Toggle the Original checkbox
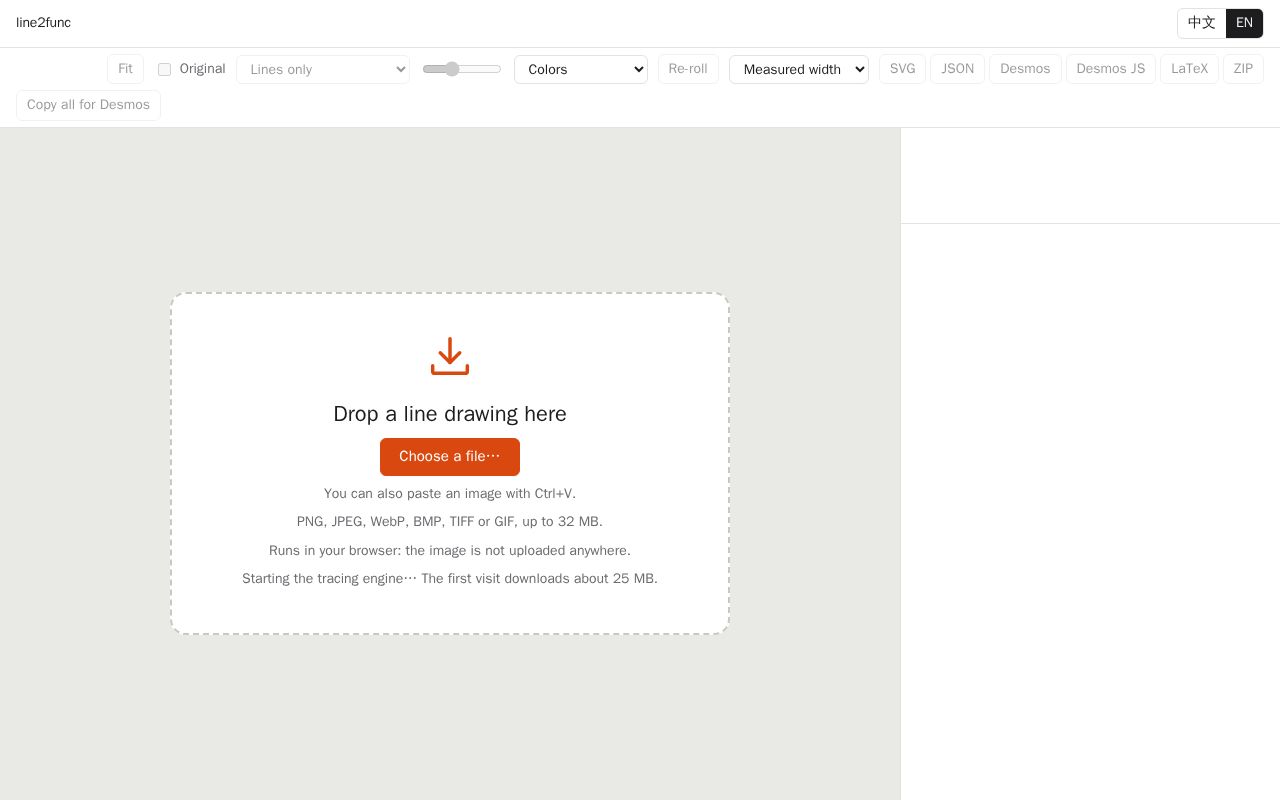The width and height of the screenshot is (1280, 800). pos(164,69)
